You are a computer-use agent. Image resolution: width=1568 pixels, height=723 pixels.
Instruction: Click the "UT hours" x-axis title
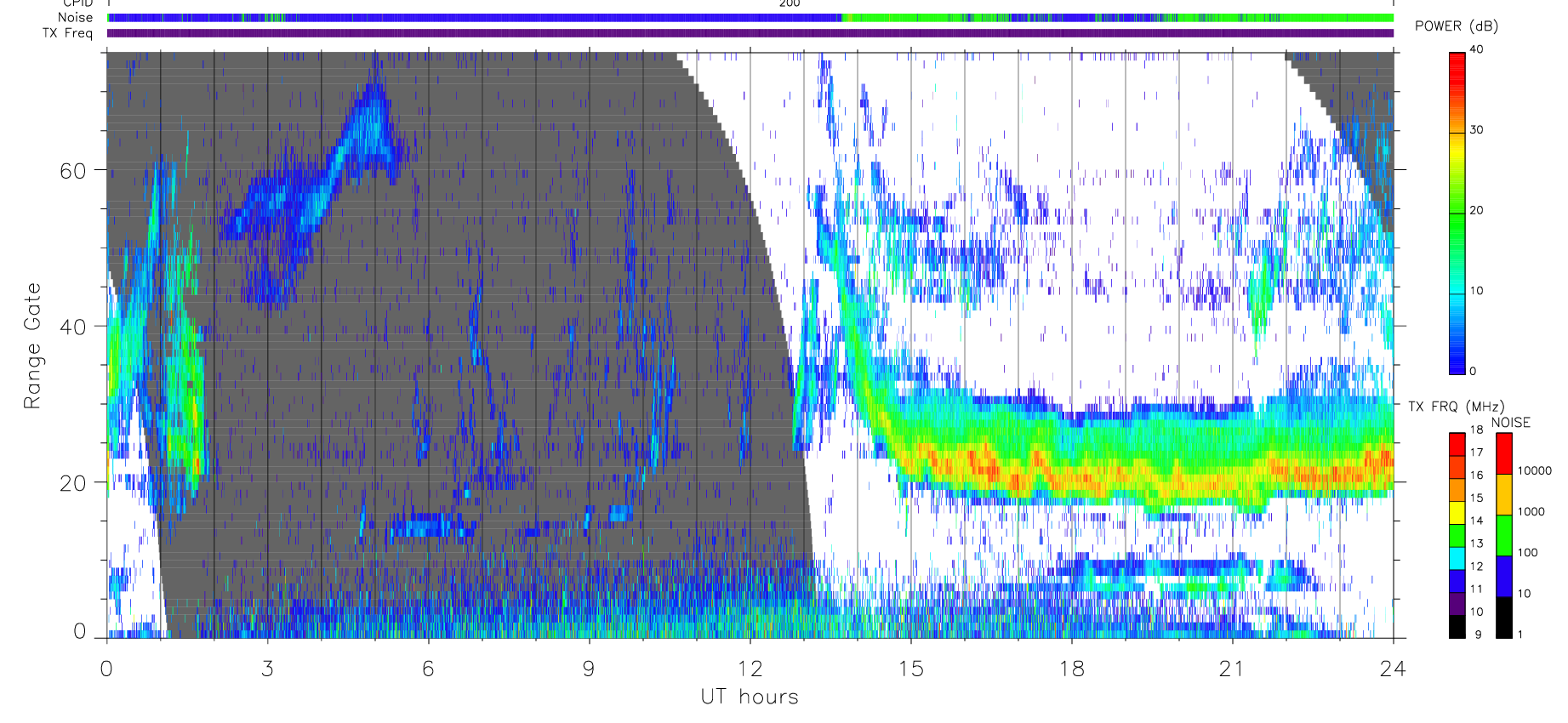click(750, 697)
